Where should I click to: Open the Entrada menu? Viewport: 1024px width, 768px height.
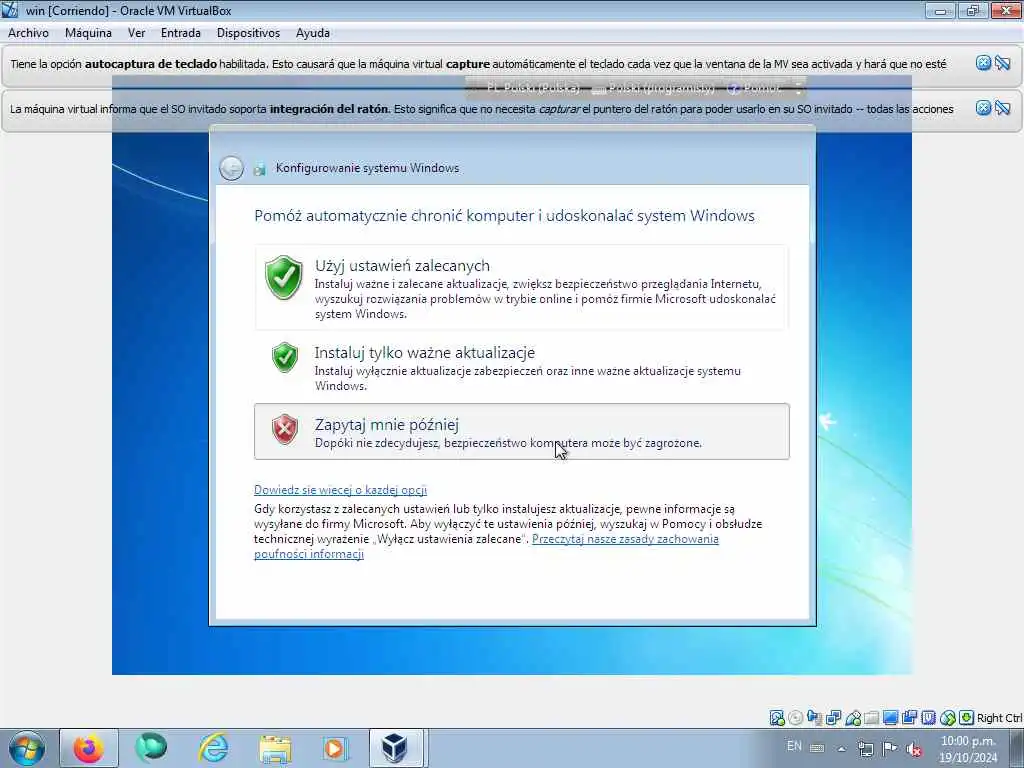pyautogui.click(x=181, y=33)
